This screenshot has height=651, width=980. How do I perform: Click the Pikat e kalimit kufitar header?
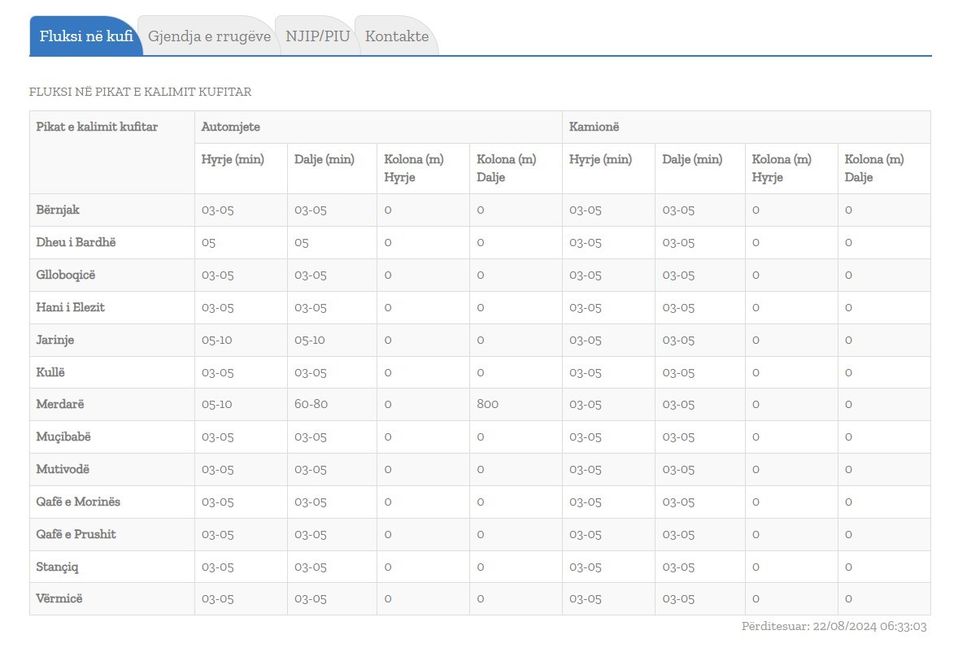click(97, 127)
